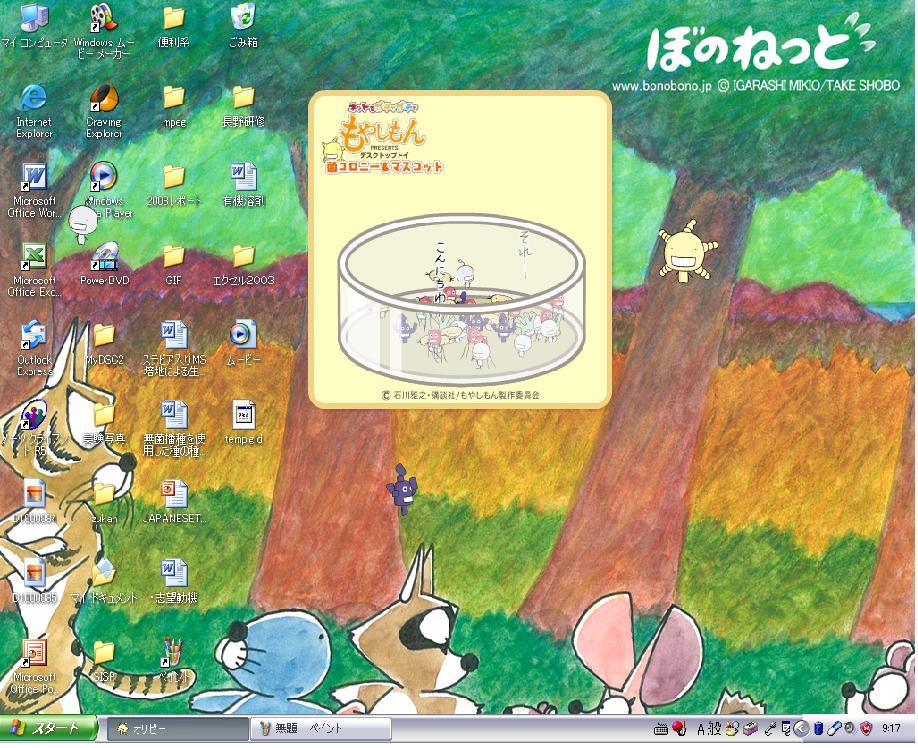Open the IME Pad icon in language bar
The width and height of the screenshot is (918, 748).
pyautogui.click(x=732, y=729)
